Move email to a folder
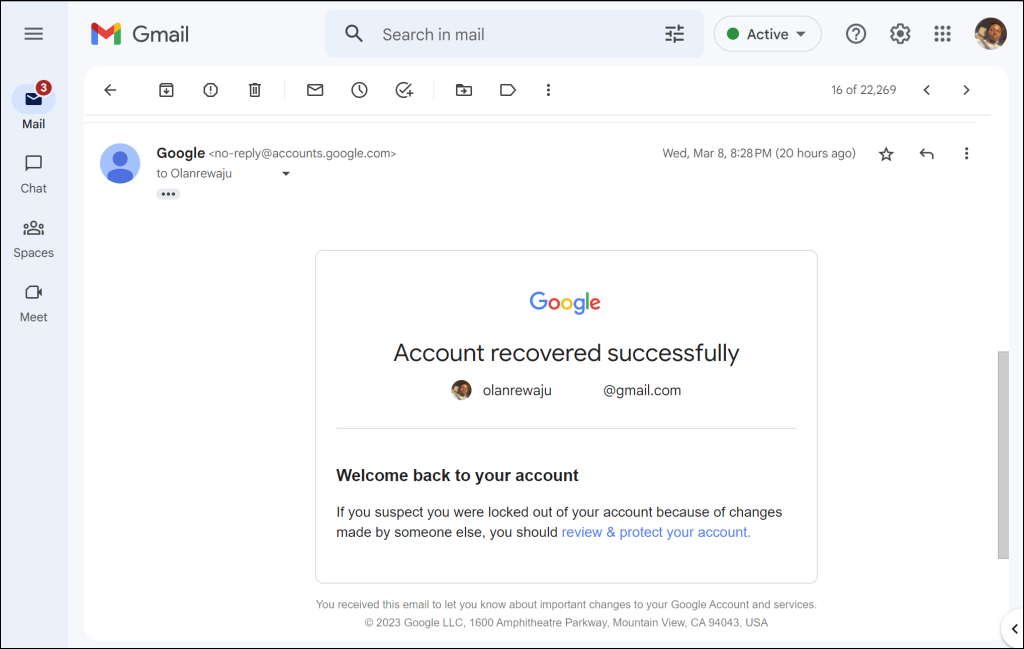The image size is (1024, 649). pos(464,90)
